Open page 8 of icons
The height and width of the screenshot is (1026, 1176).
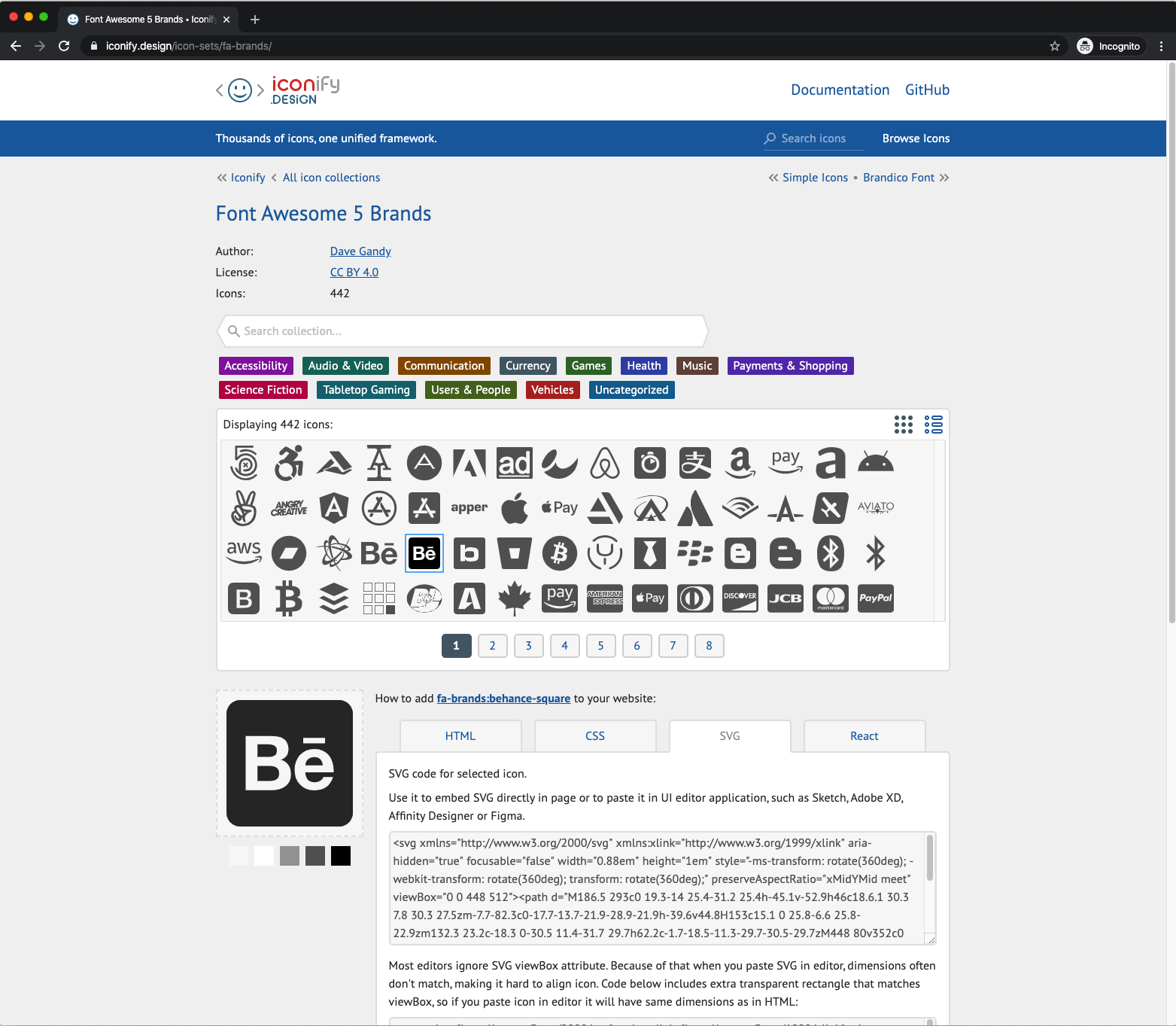[x=709, y=646]
